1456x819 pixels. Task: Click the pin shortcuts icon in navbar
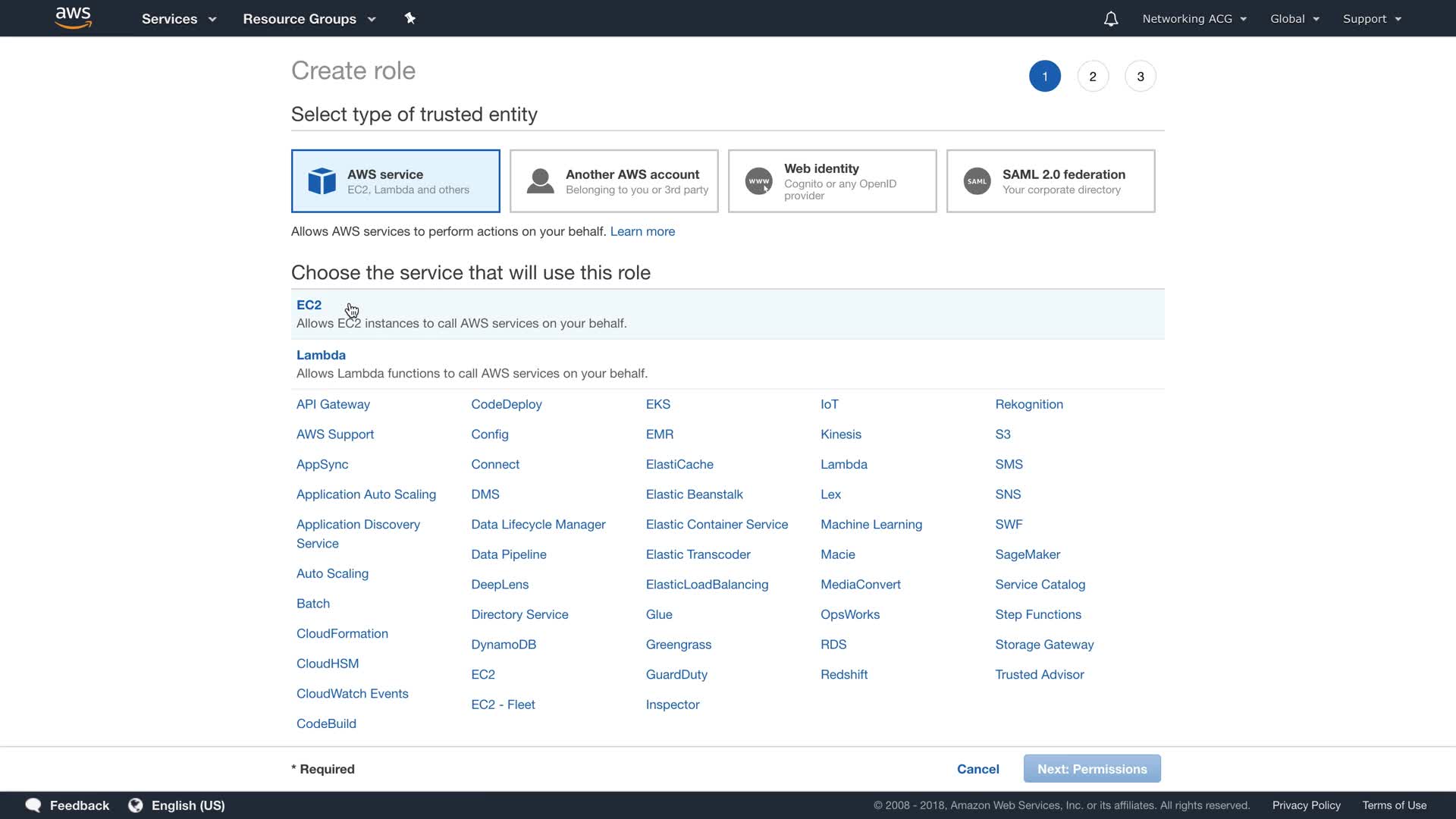point(410,18)
